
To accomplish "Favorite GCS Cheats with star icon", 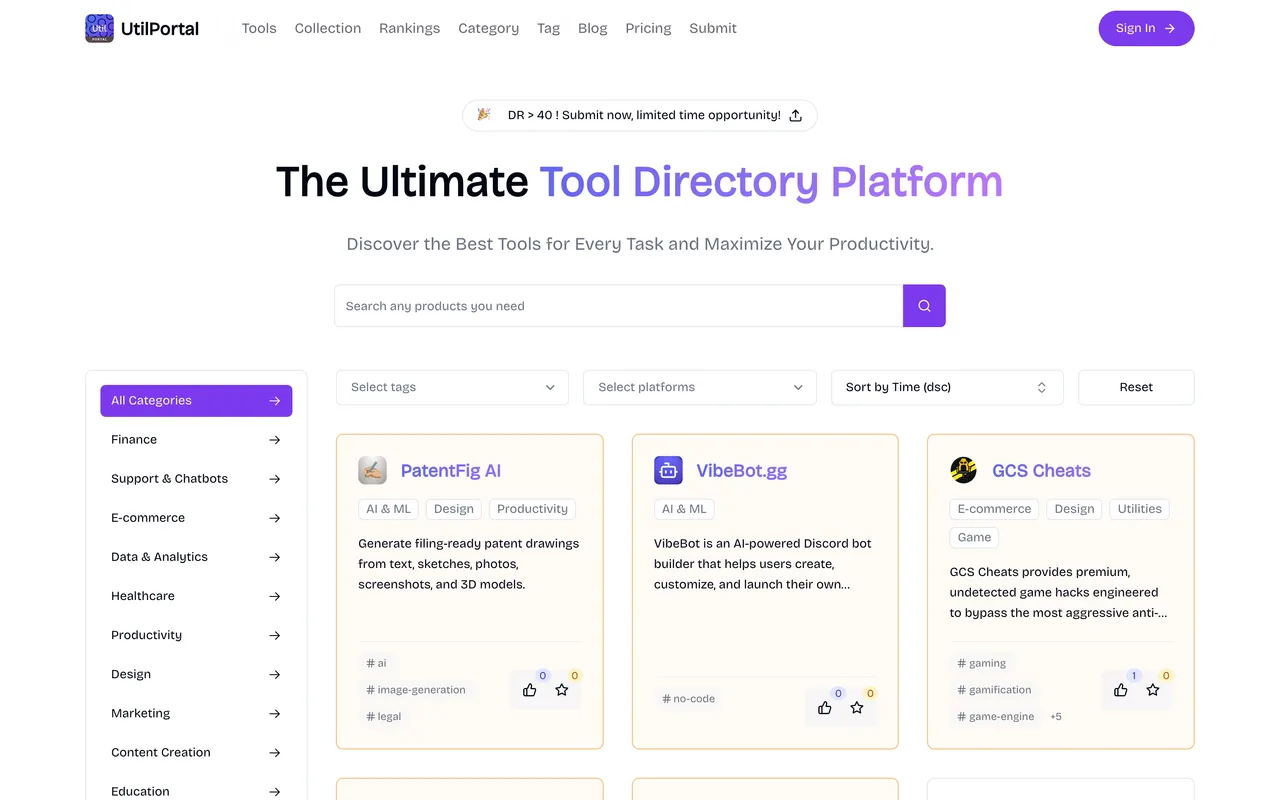I will pyautogui.click(x=1152, y=690).
